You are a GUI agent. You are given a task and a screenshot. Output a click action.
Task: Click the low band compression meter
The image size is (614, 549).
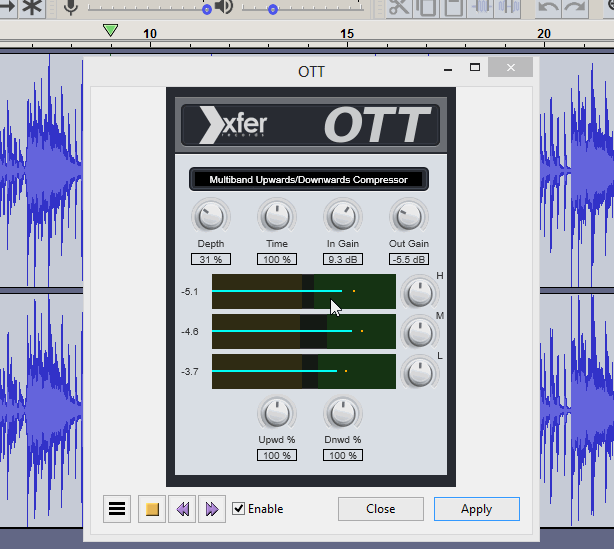point(304,372)
